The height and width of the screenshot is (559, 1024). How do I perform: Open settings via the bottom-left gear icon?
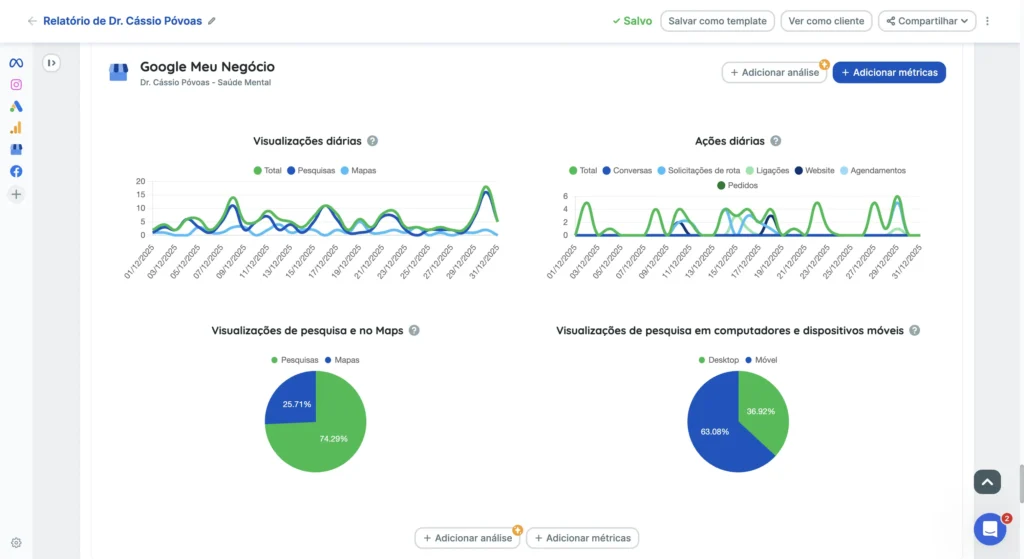pos(16,543)
